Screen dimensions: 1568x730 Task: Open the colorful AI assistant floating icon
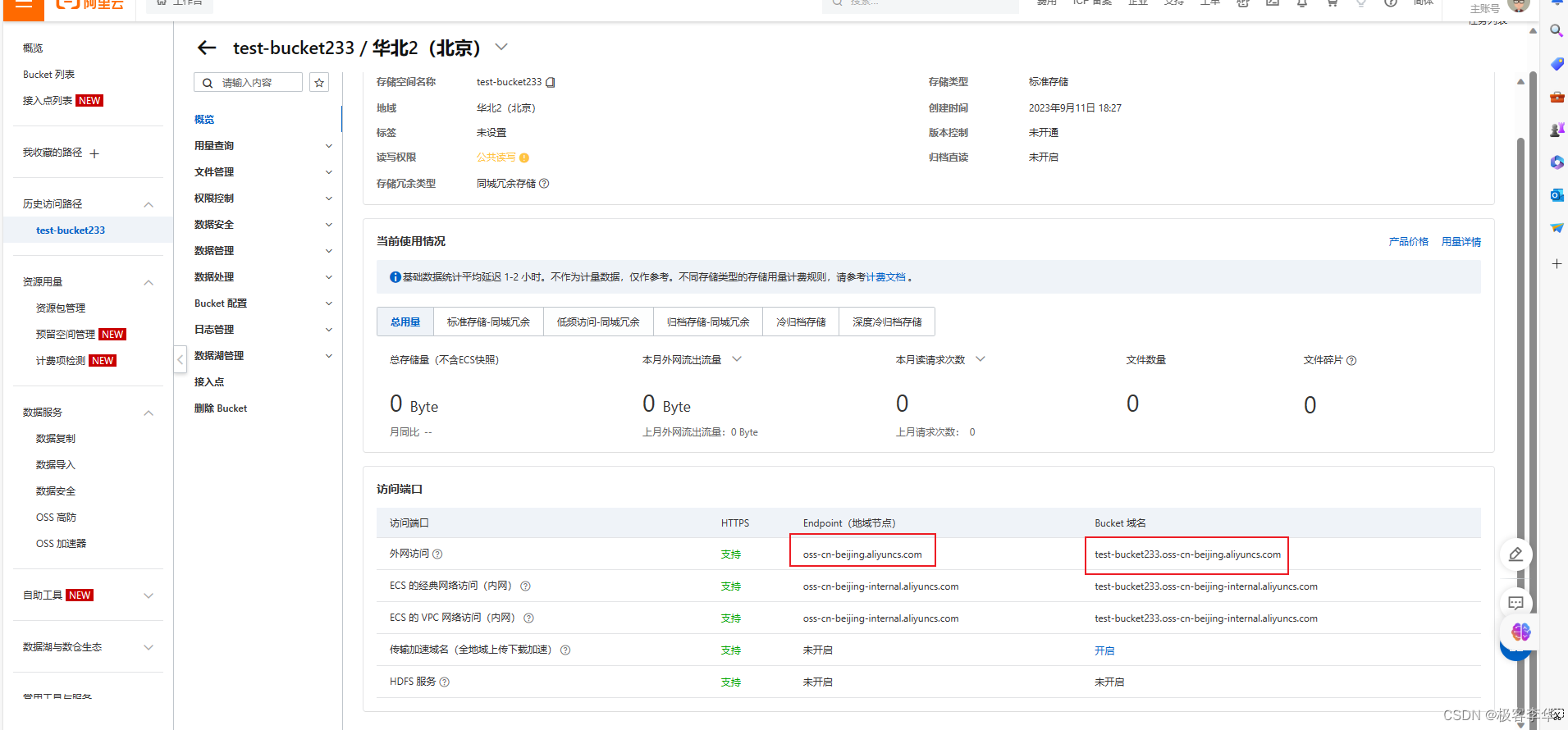tap(1520, 632)
